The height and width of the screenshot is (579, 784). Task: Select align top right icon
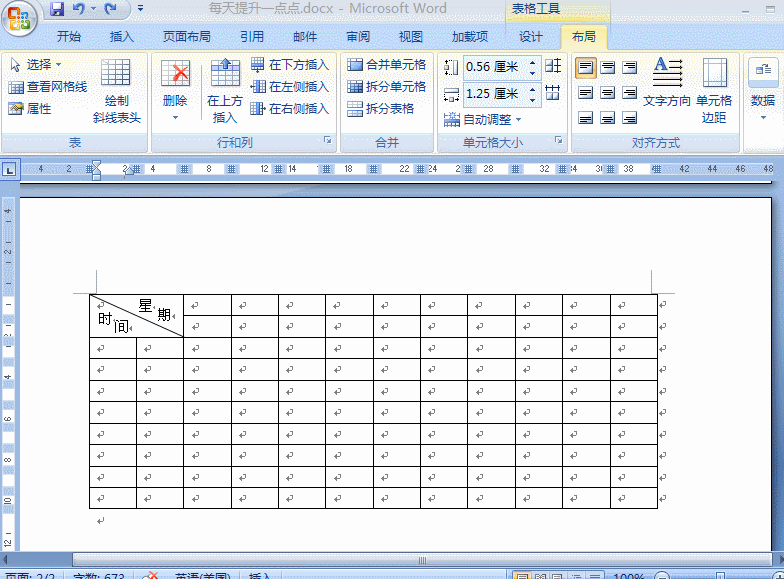pos(630,68)
